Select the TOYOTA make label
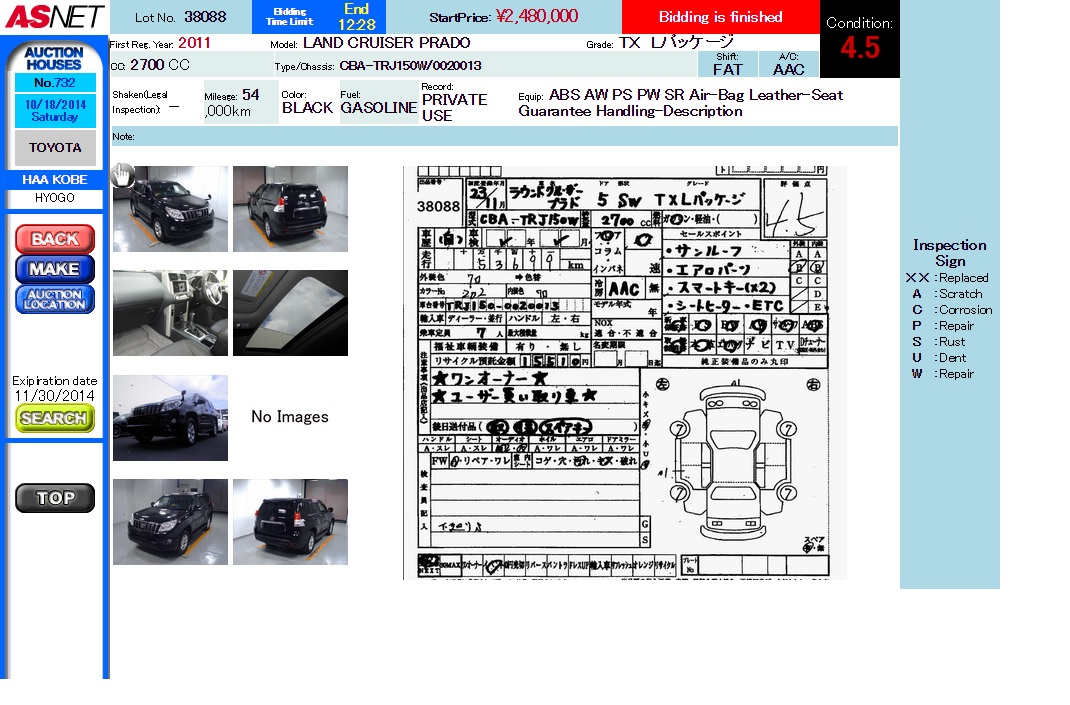 (x=55, y=148)
